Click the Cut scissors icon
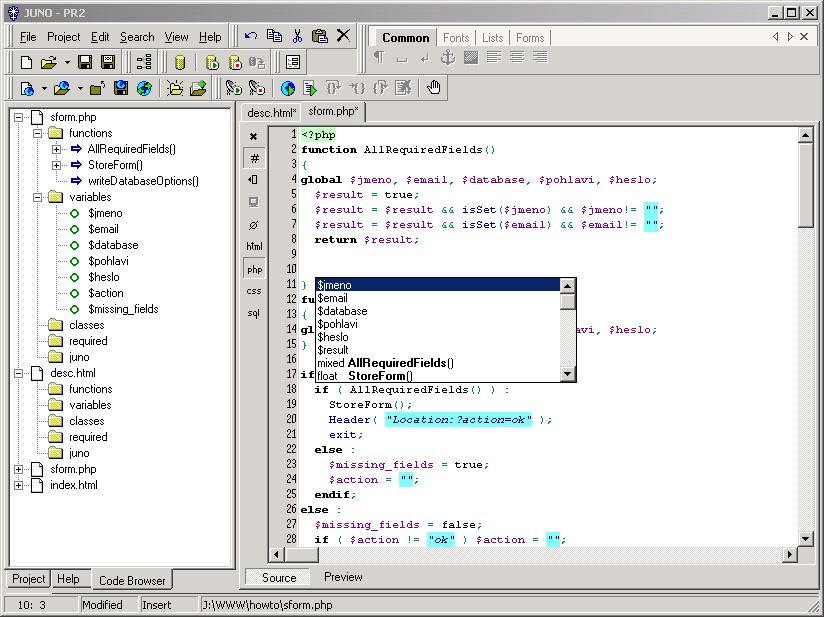This screenshot has height=617, width=824. pos(297,37)
